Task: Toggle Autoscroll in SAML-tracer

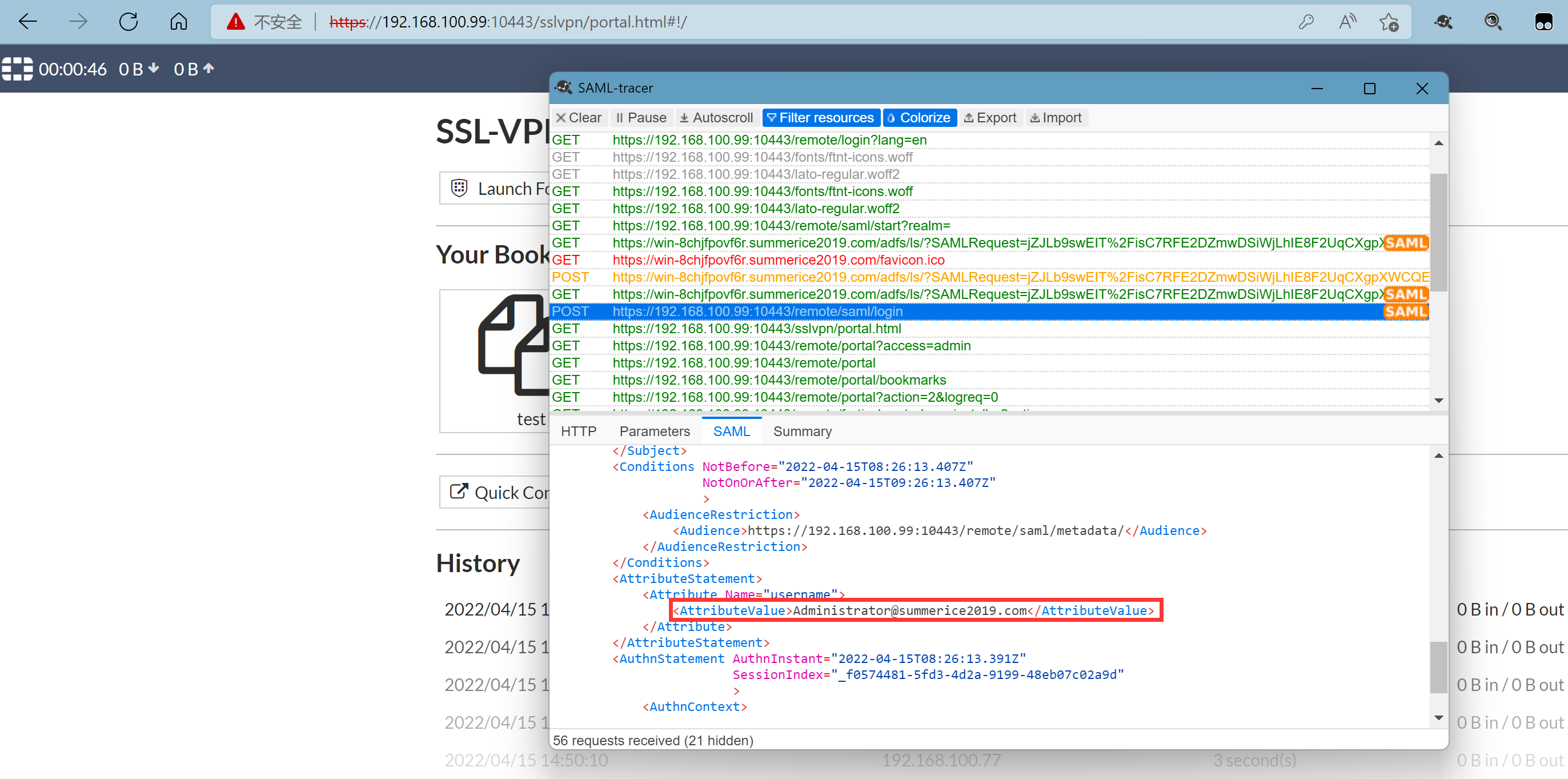Action: tap(716, 118)
